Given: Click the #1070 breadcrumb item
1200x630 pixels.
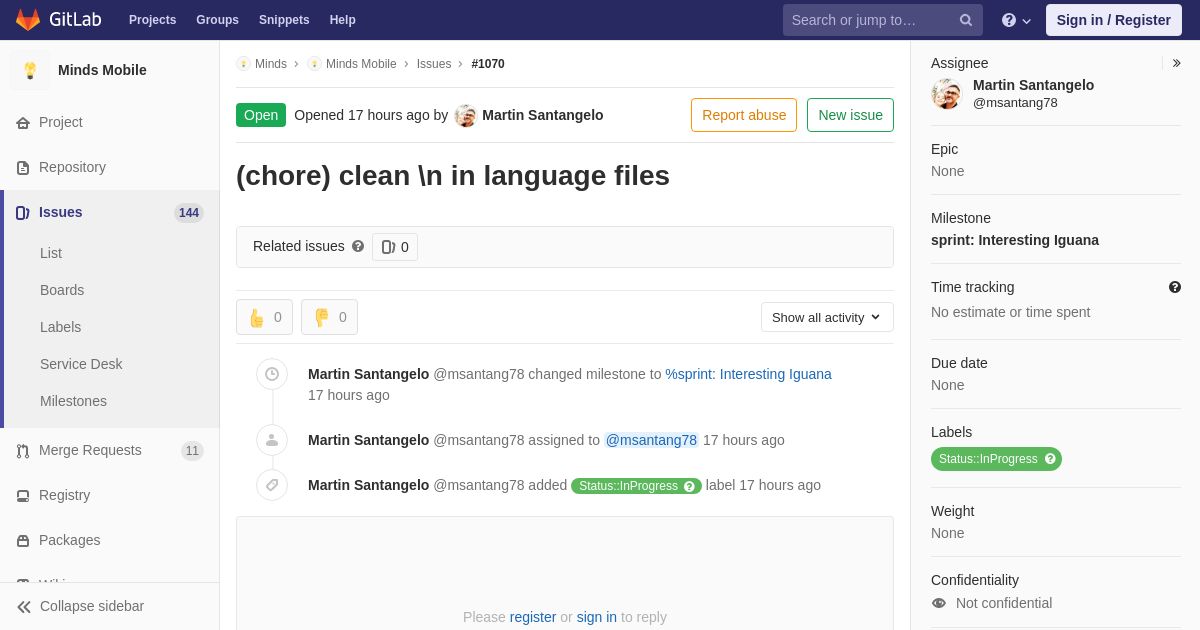Looking at the screenshot, I should click(x=488, y=64).
